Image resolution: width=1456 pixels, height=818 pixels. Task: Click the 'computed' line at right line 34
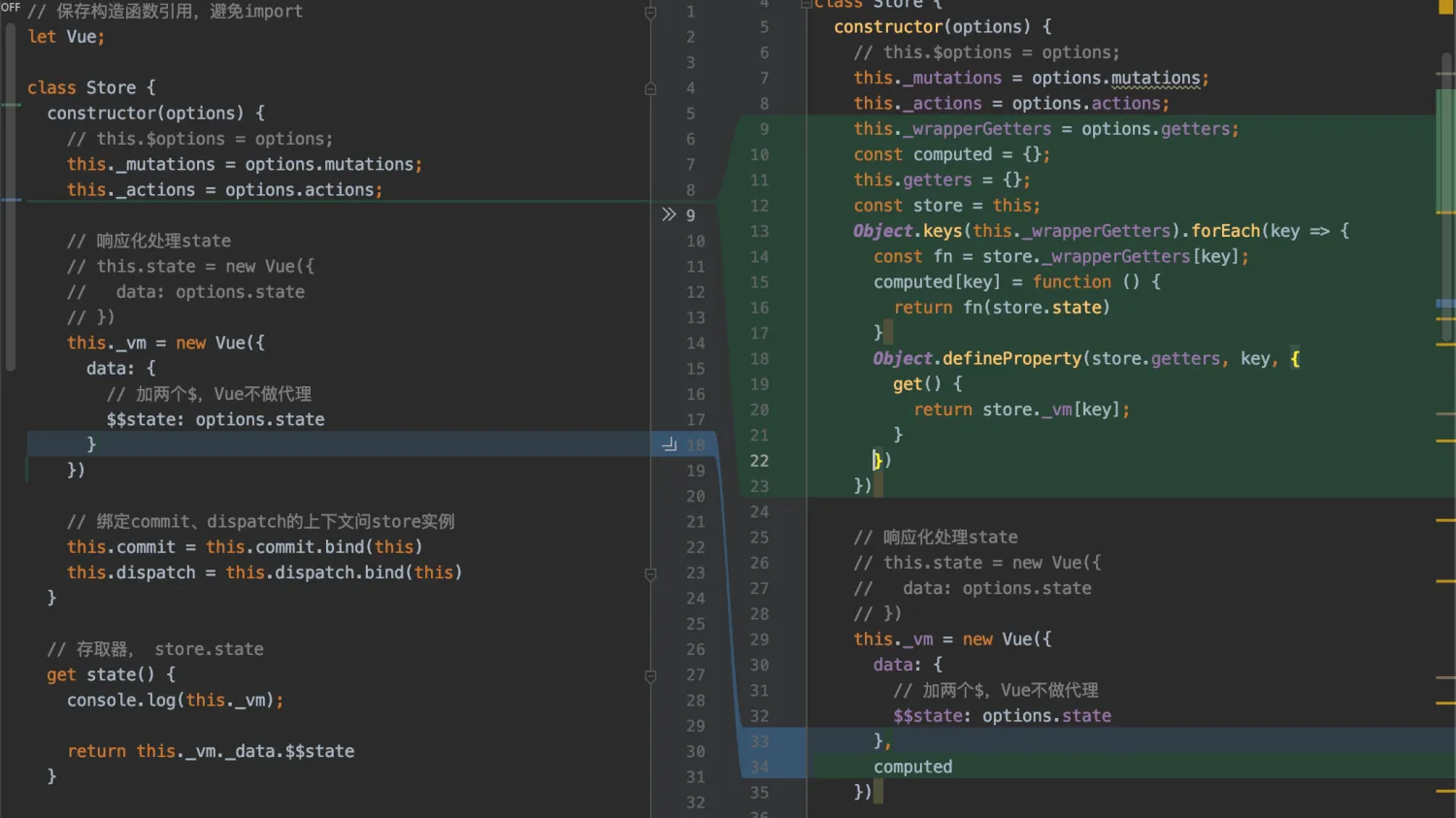click(912, 767)
